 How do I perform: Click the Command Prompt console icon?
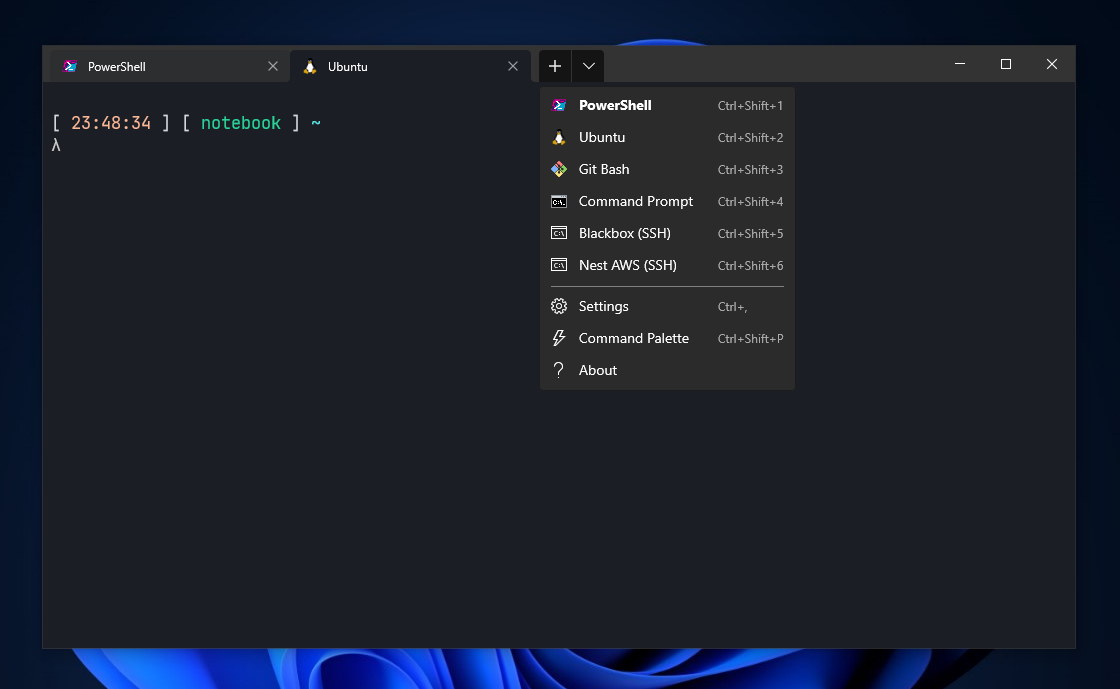(x=559, y=201)
